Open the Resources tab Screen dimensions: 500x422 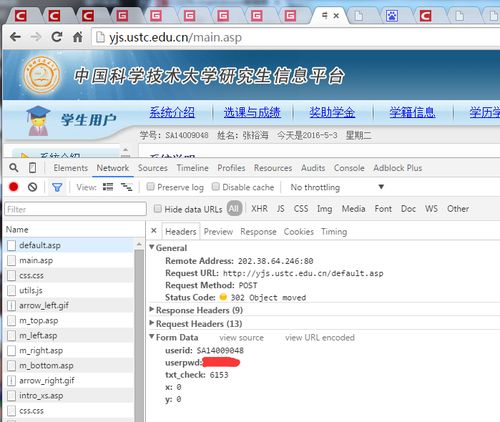pos(273,168)
